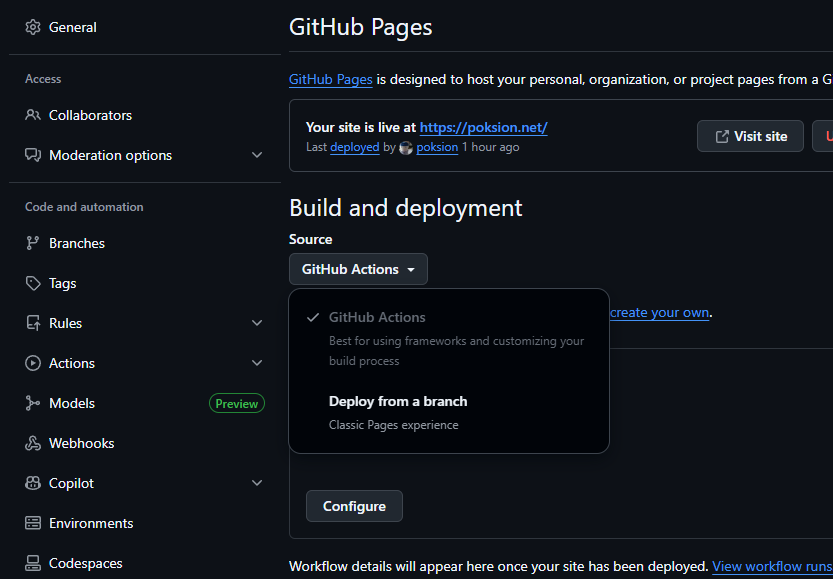The width and height of the screenshot is (833, 579).
Task: Click the Webhooks icon in sidebar
Action: point(33,443)
